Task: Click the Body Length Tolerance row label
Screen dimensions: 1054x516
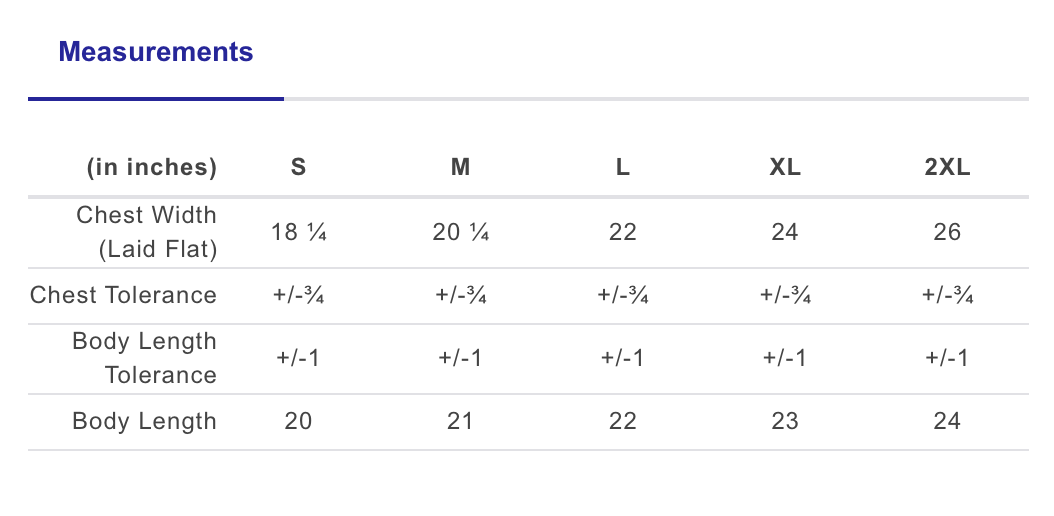Action: (x=144, y=358)
